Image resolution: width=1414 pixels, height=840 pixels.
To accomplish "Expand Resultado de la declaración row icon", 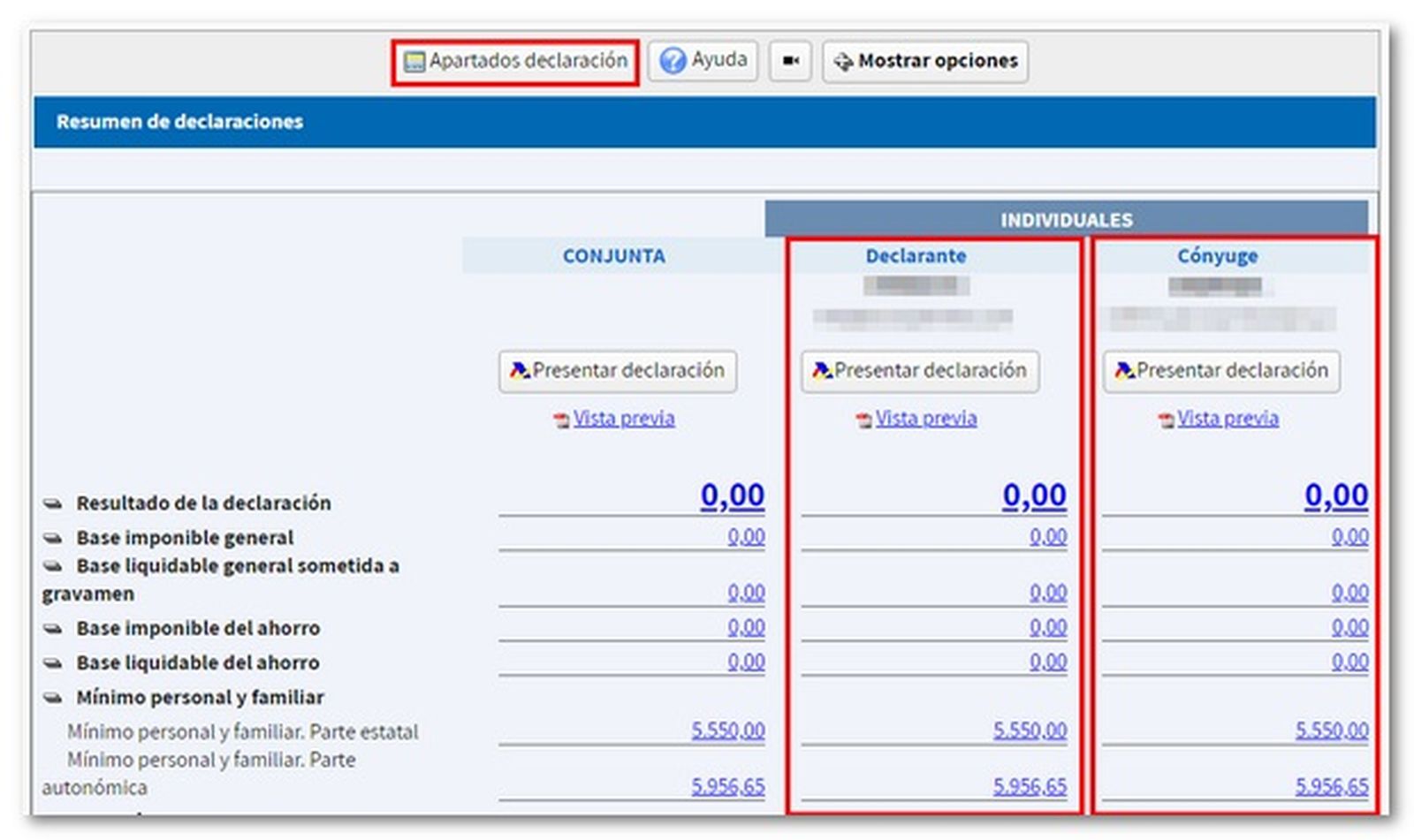I will [x=53, y=503].
